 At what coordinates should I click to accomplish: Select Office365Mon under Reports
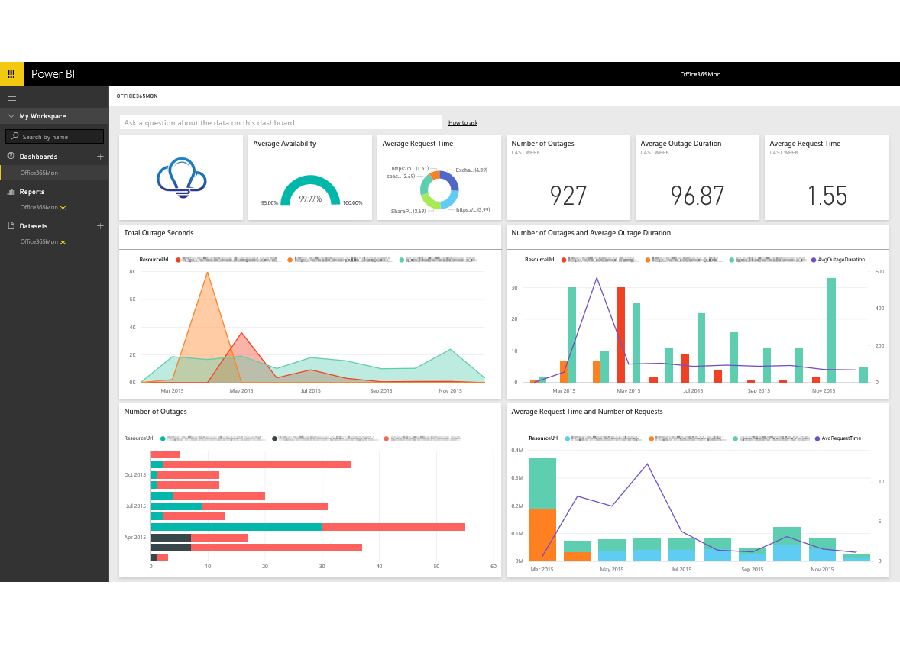coord(39,207)
